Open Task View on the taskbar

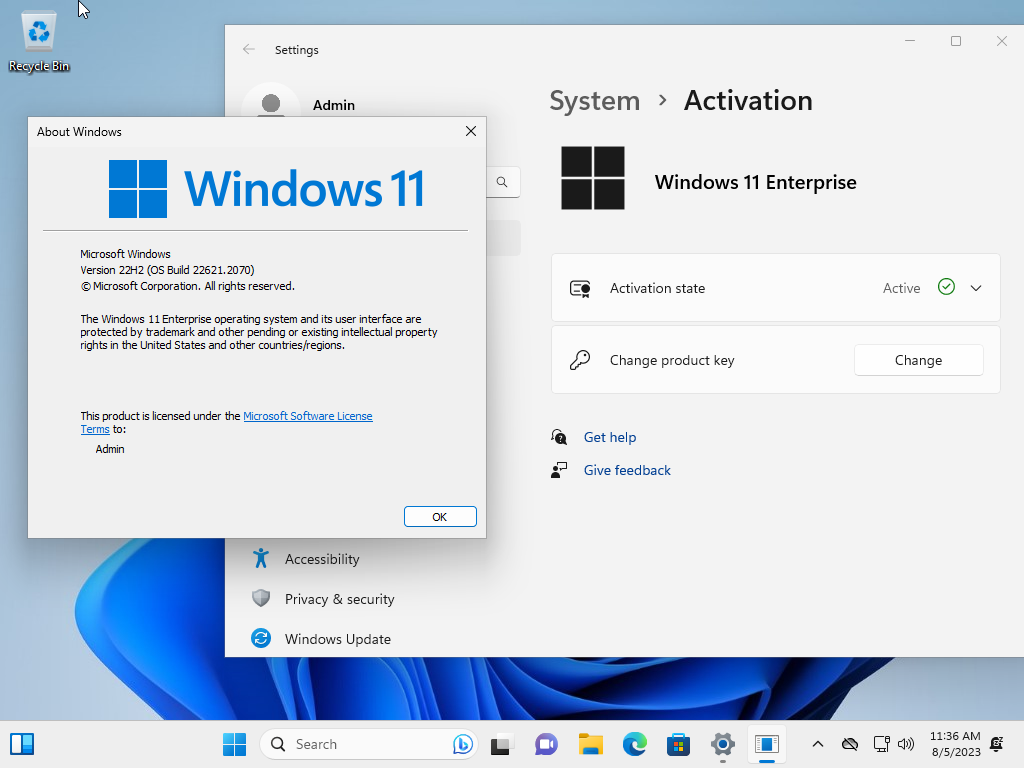pos(502,744)
